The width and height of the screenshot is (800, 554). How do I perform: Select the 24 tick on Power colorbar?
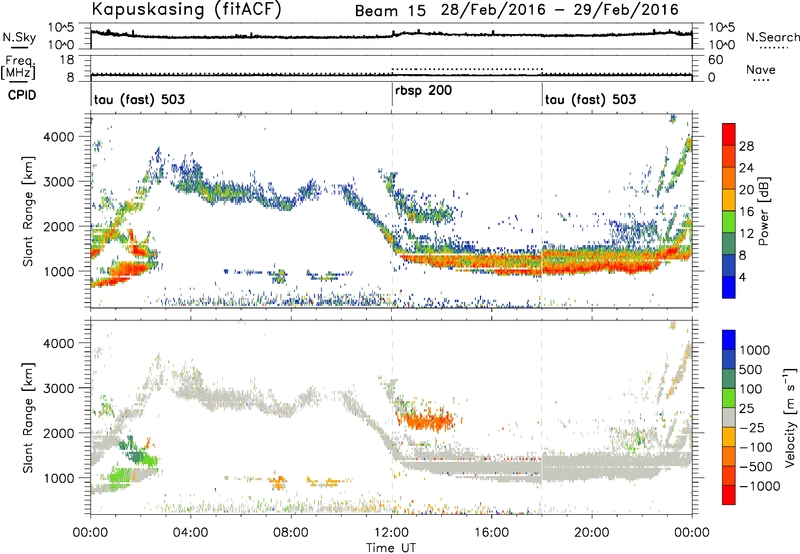[x=746, y=168]
